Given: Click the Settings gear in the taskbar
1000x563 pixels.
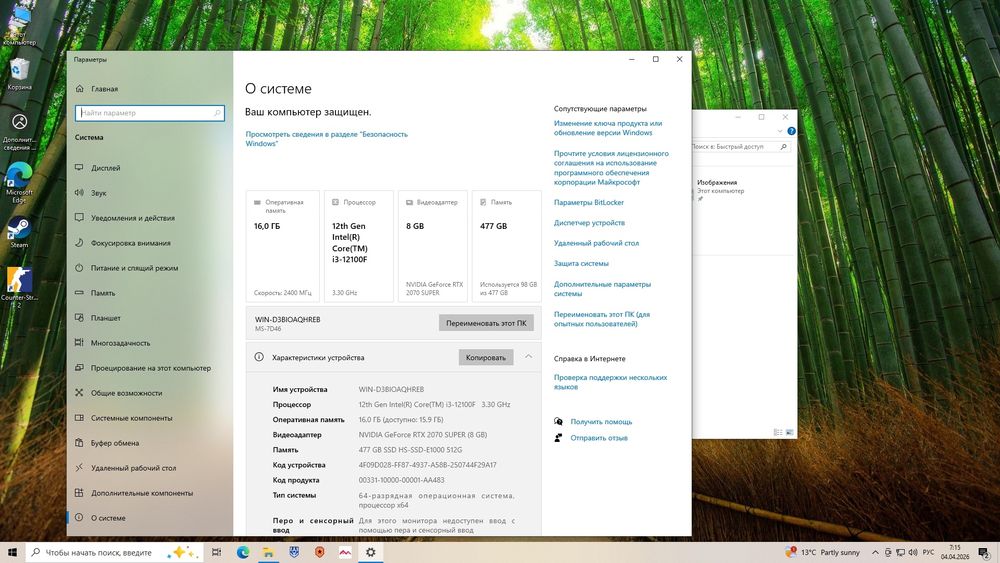Looking at the screenshot, I should tap(371, 552).
